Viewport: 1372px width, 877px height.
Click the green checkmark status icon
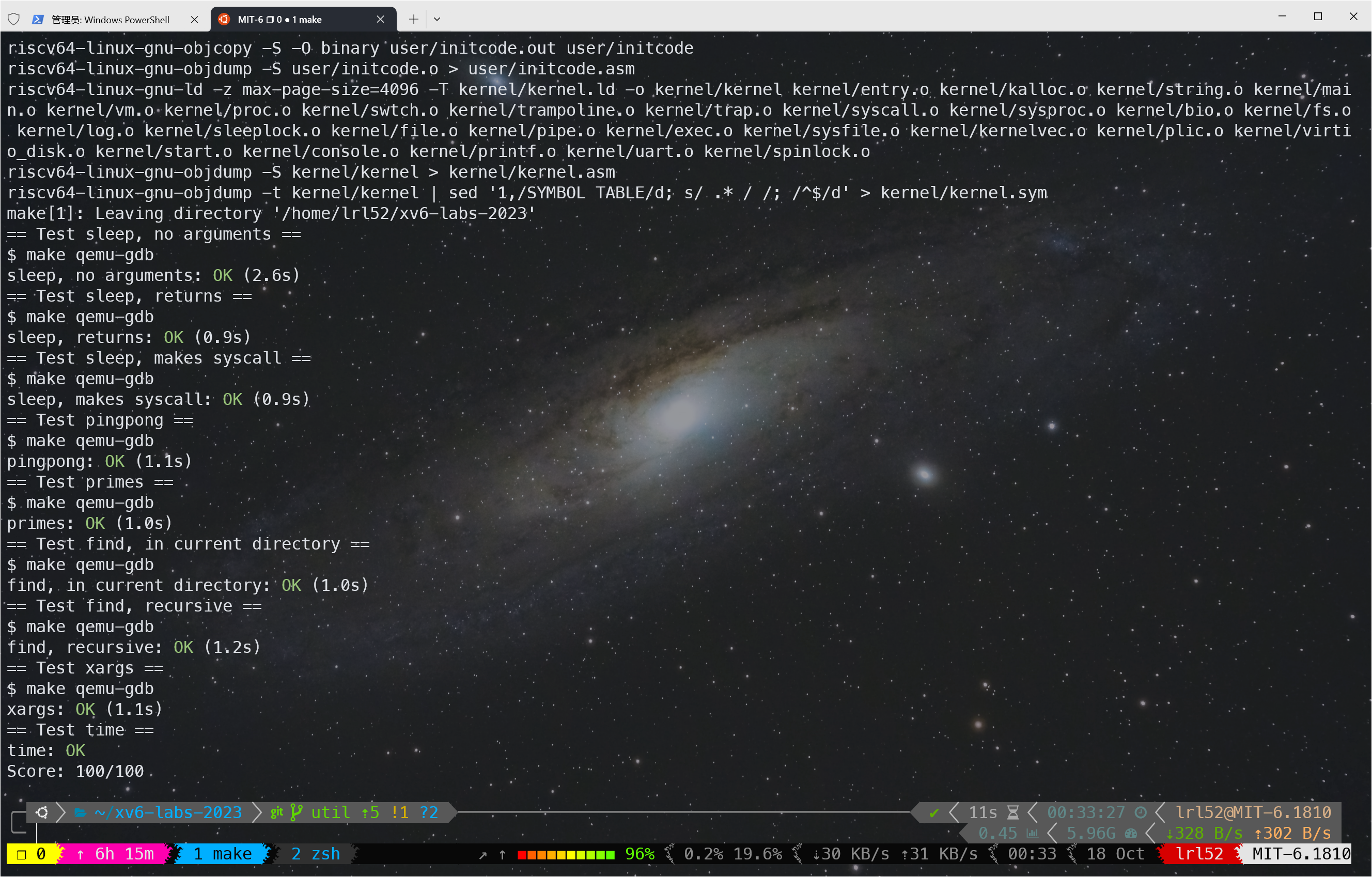pyautogui.click(x=934, y=812)
